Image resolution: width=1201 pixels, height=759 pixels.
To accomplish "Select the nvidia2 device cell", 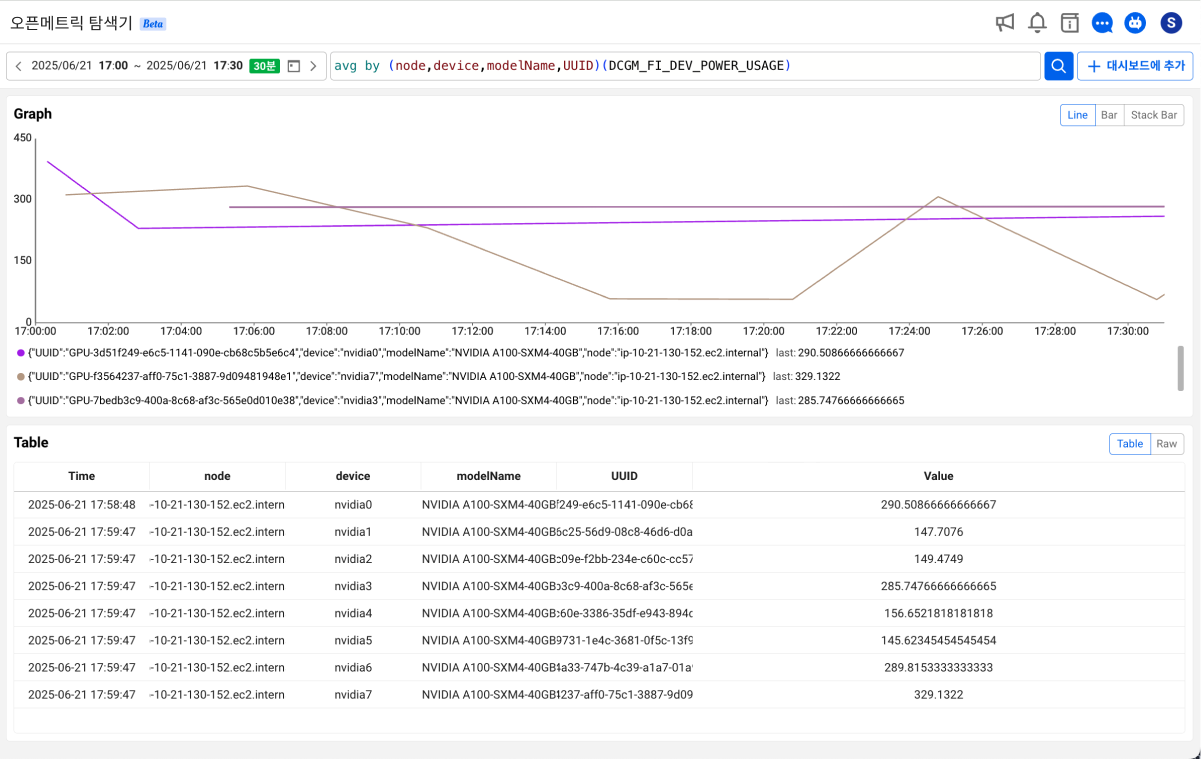I will point(353,559).
